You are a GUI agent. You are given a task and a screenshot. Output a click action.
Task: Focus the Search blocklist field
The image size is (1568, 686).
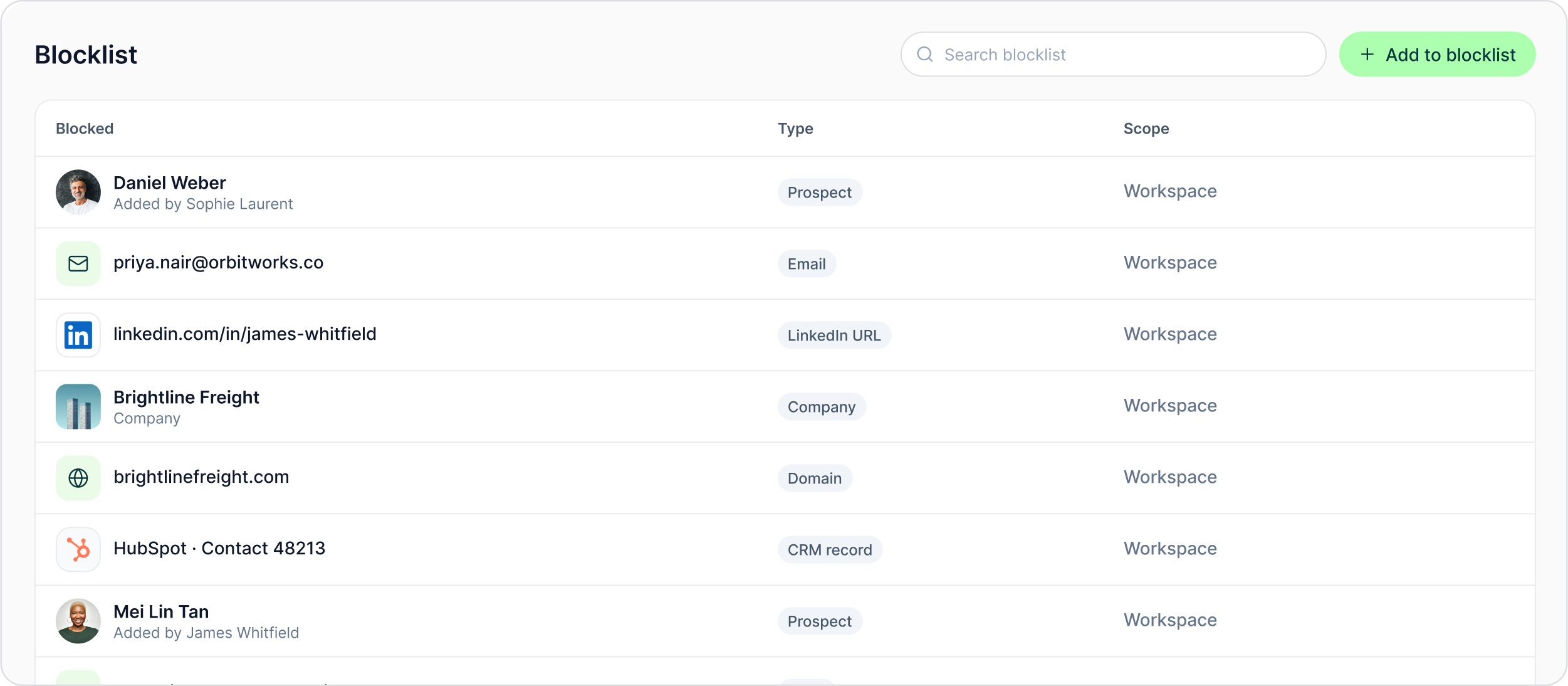(x=1113, y=55)
